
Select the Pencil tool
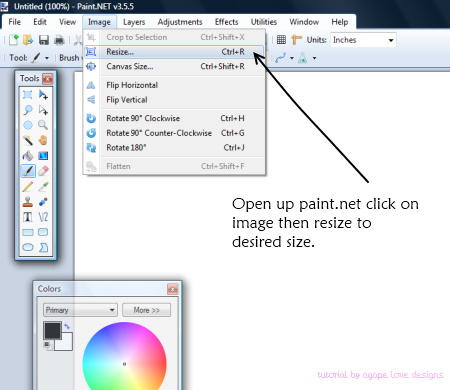click(x=28, y=186)
